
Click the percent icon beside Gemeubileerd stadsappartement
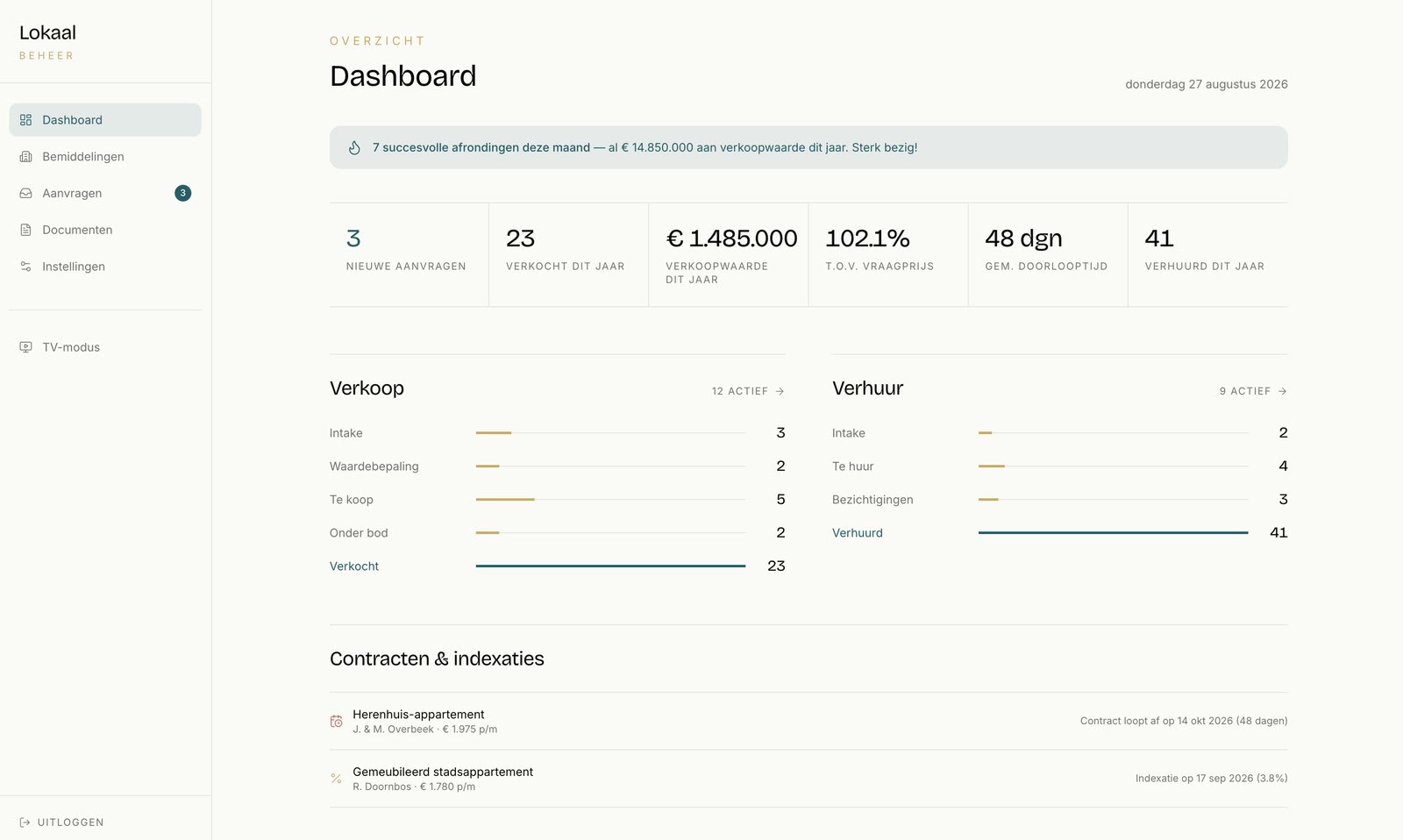(336, 779)
